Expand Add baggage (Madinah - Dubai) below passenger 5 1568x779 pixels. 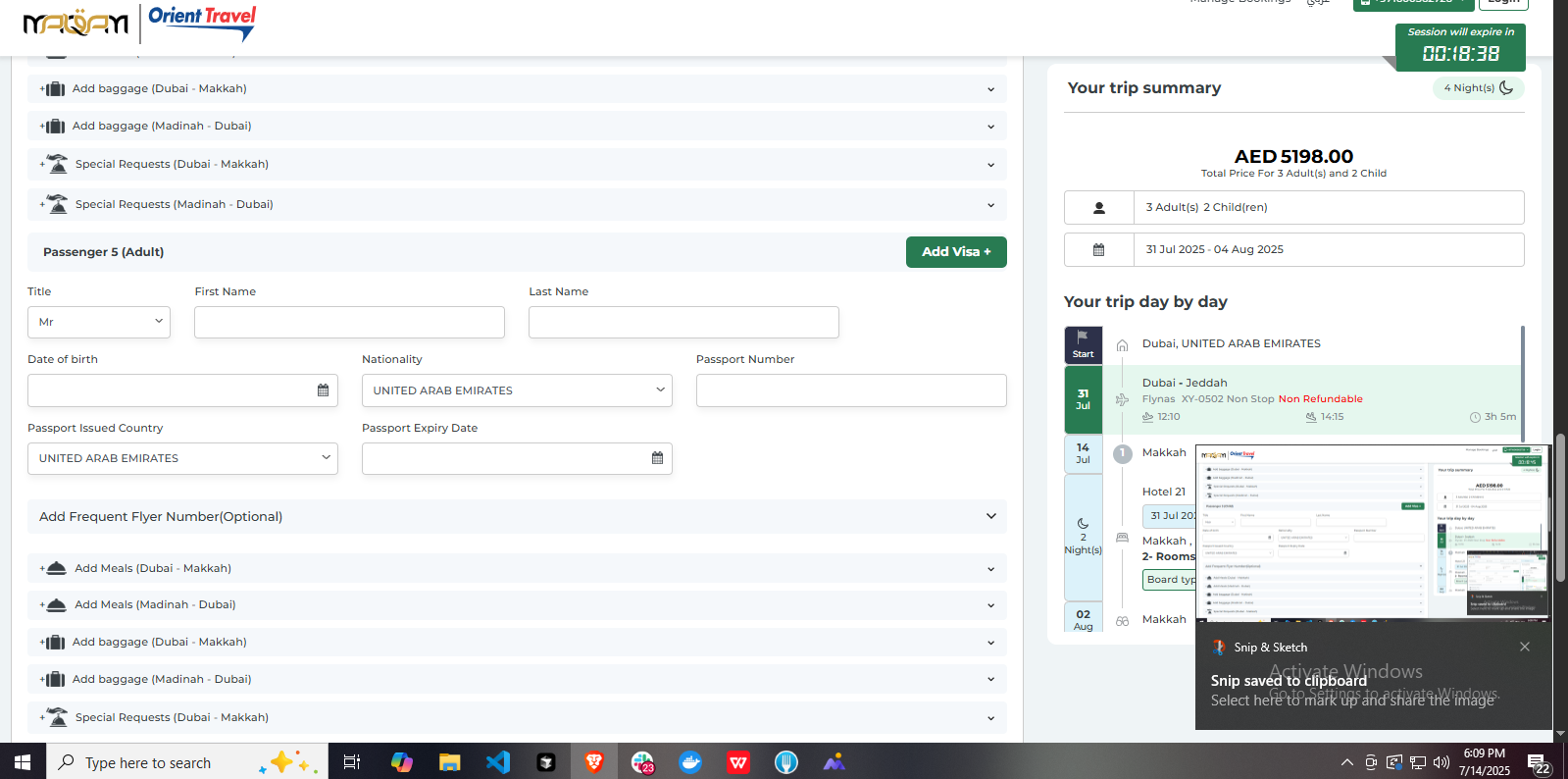coord(517,679)
